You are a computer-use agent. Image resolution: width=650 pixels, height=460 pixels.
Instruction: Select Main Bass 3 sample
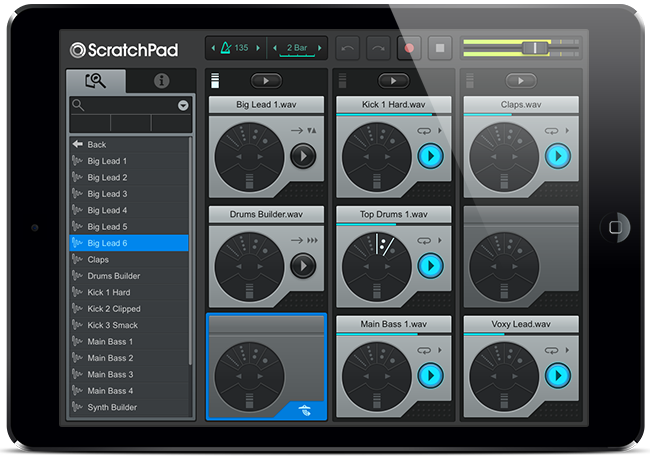pos(129,375)
